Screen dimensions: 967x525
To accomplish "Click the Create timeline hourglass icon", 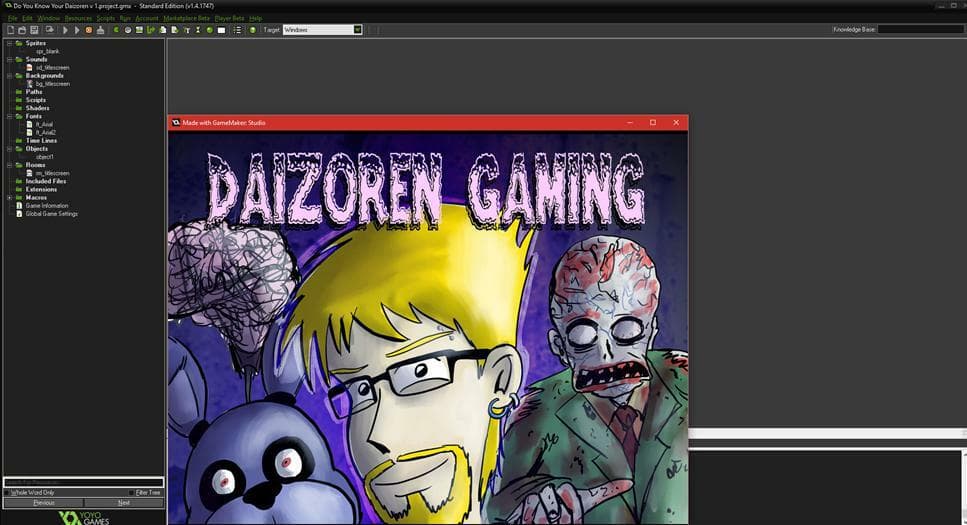I will (198, 30).
